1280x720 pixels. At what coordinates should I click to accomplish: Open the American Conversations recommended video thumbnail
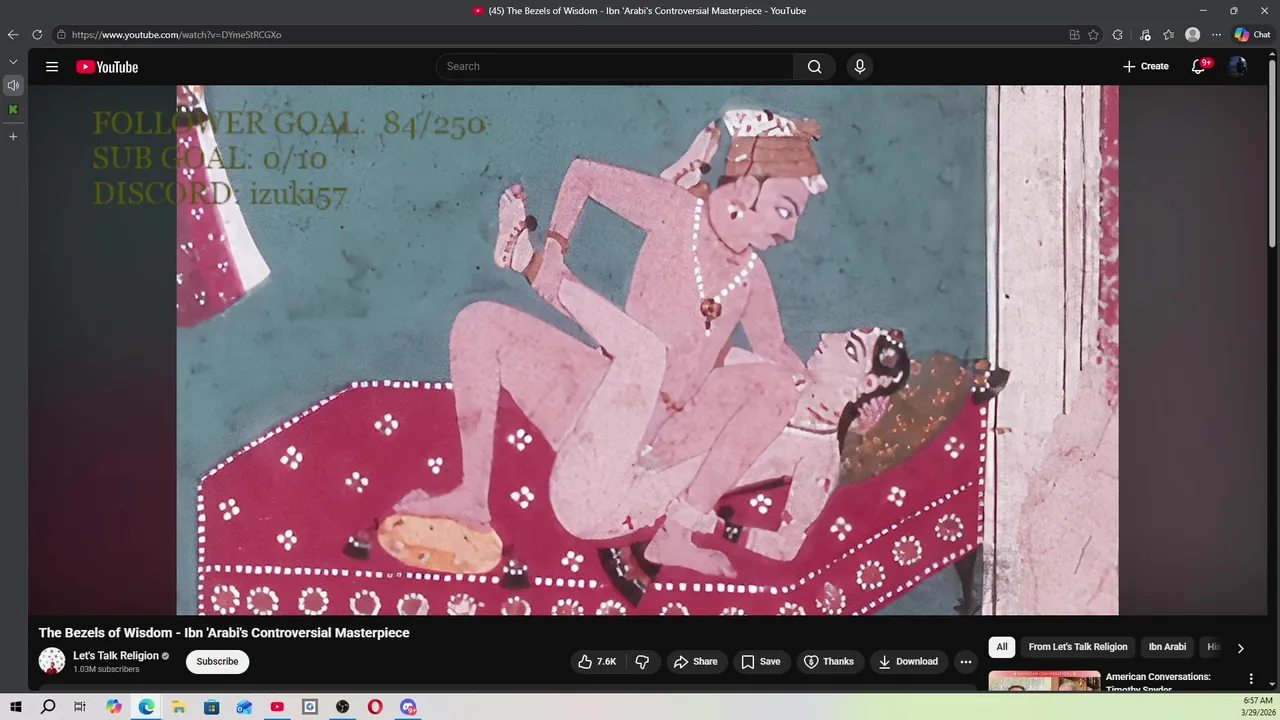coord(1044,681)
